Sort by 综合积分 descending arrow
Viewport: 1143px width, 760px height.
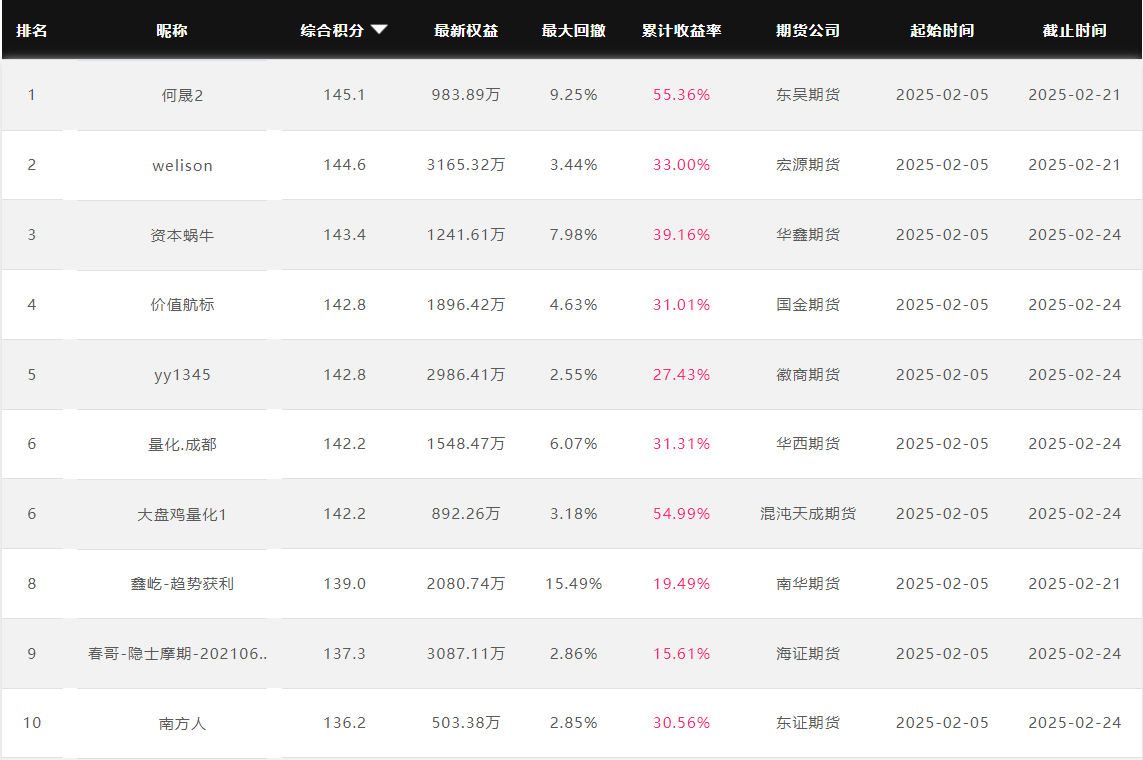[379, 30]
